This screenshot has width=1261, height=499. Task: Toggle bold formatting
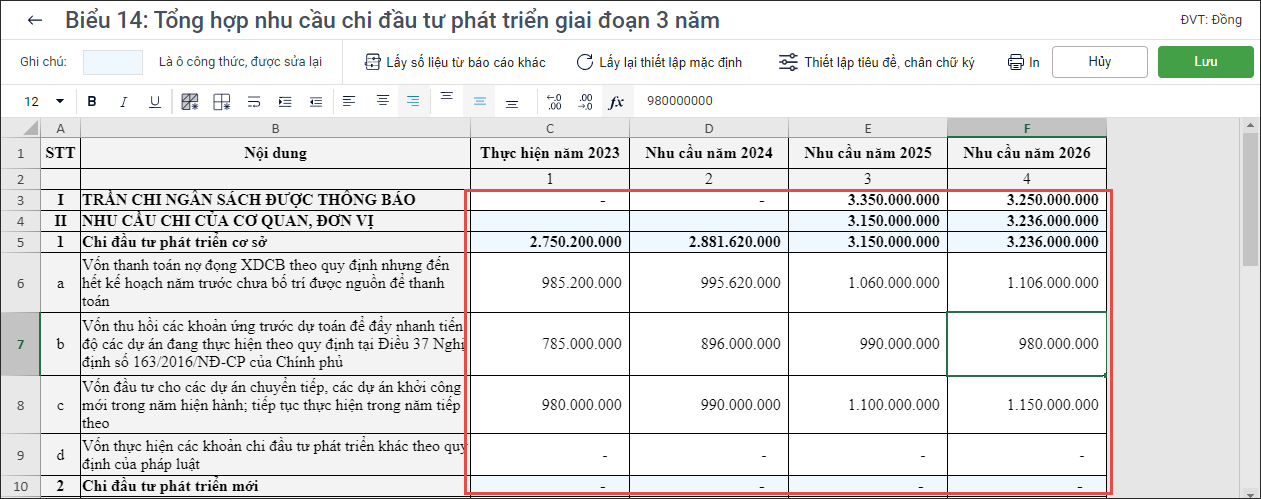[x=92, y=102]
